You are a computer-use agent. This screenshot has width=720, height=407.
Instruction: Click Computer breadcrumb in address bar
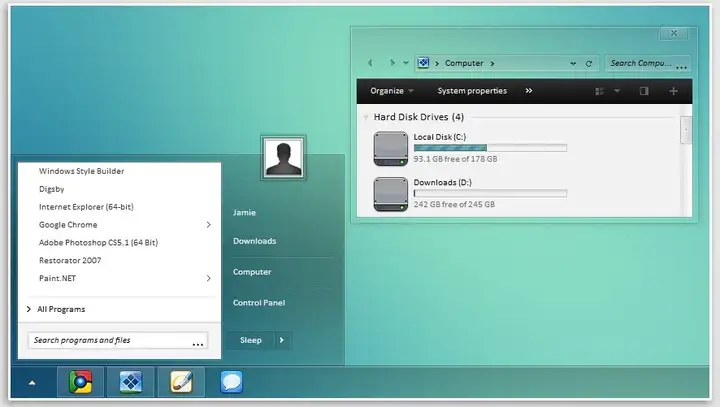pyautogui.click(x=464, y=63)
